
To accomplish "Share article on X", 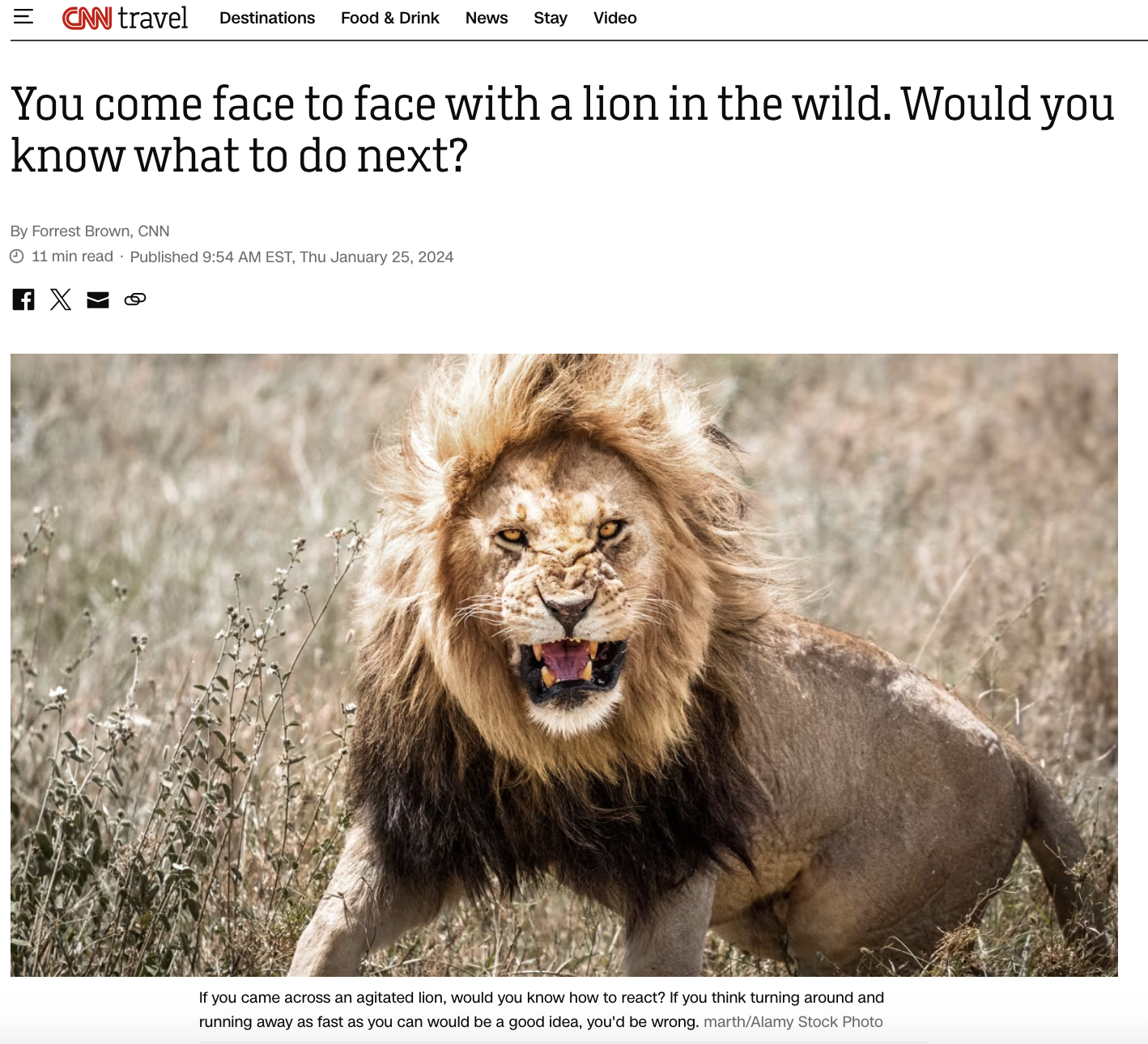I will click(61, 299).
